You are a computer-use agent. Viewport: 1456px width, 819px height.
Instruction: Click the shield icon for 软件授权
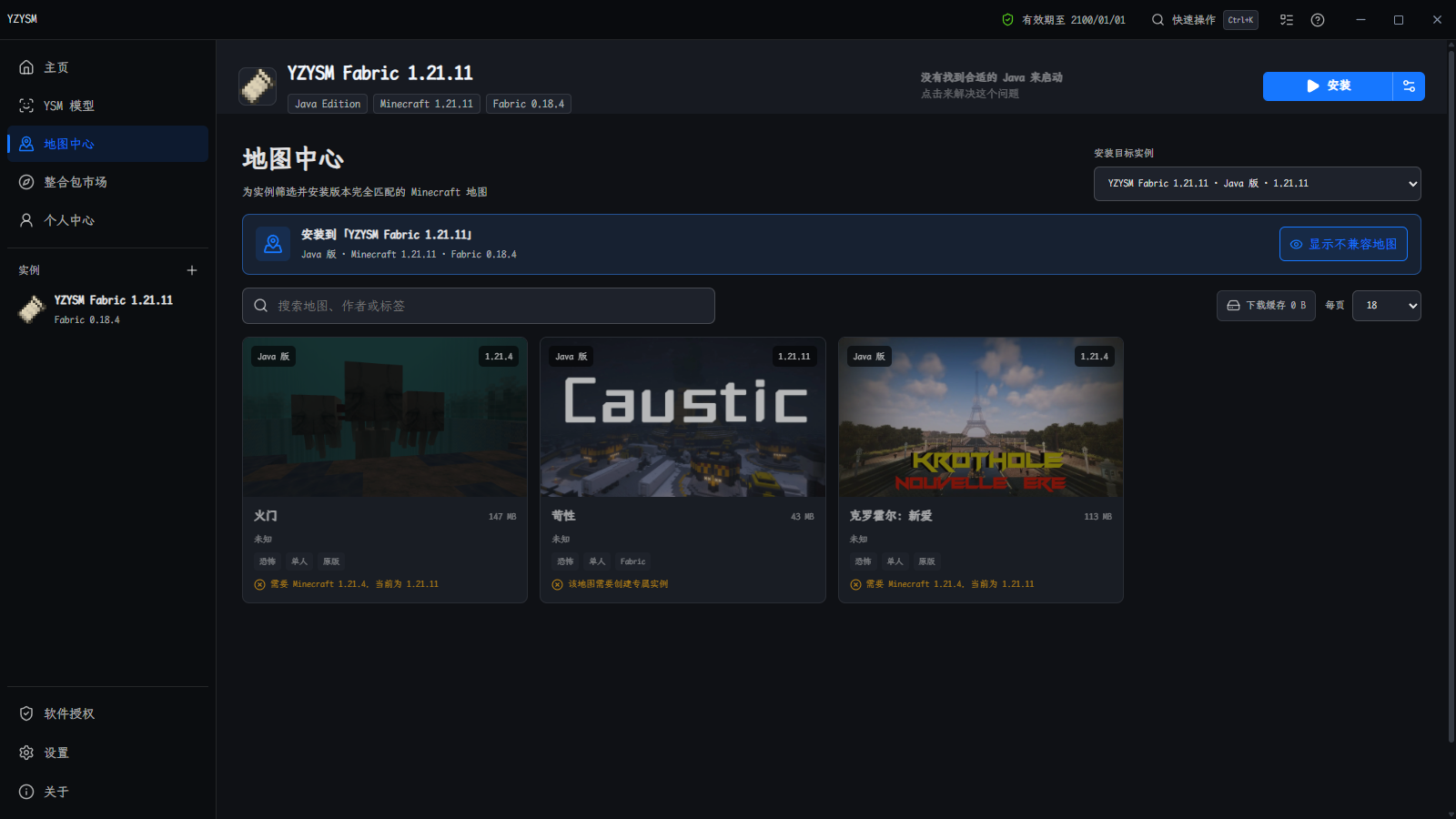point(26,713)
